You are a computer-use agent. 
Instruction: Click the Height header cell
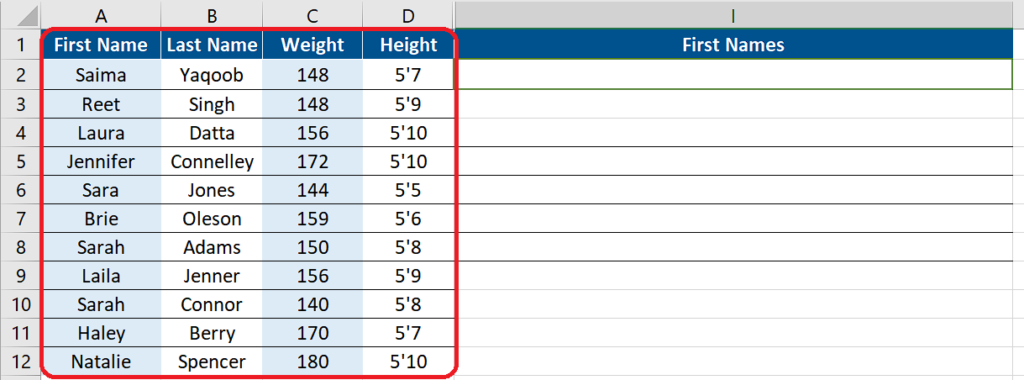click(408, 44)
